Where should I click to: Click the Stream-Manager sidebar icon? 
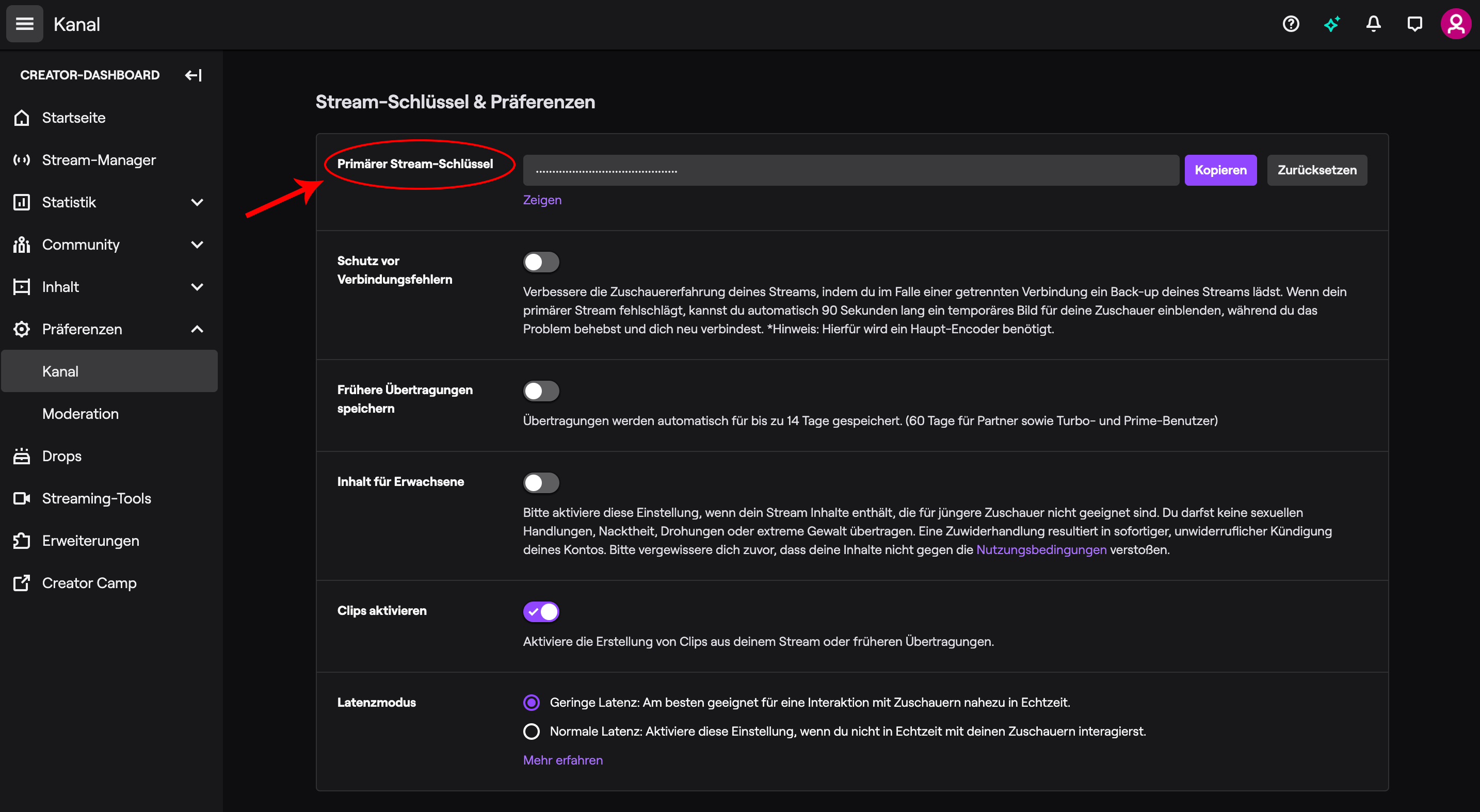coord(21,160)
